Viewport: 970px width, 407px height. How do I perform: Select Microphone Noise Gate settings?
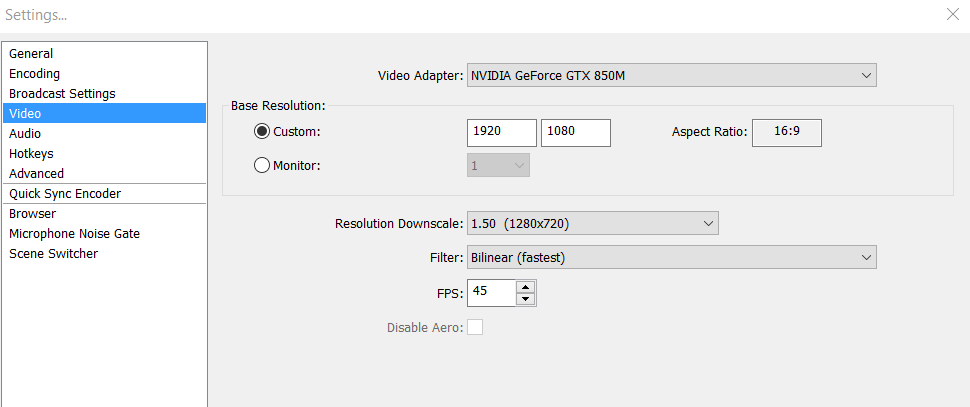point(74,234)
